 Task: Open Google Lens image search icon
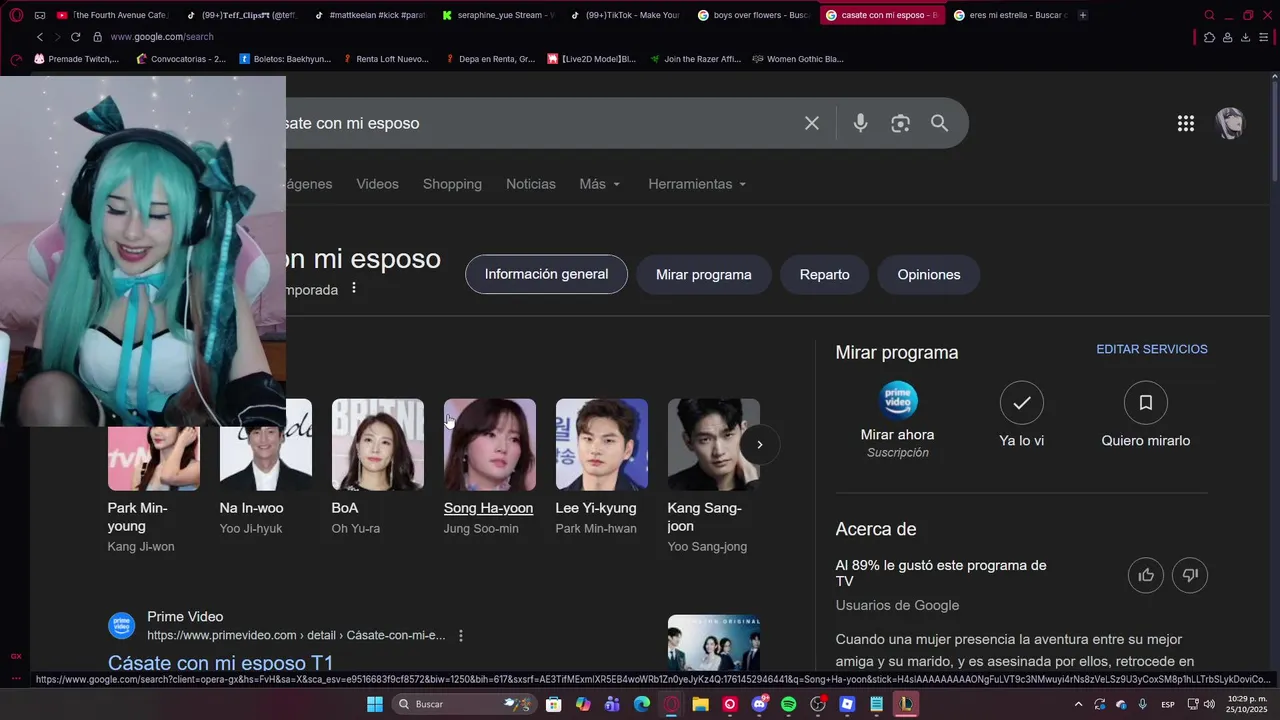point(900,123)
